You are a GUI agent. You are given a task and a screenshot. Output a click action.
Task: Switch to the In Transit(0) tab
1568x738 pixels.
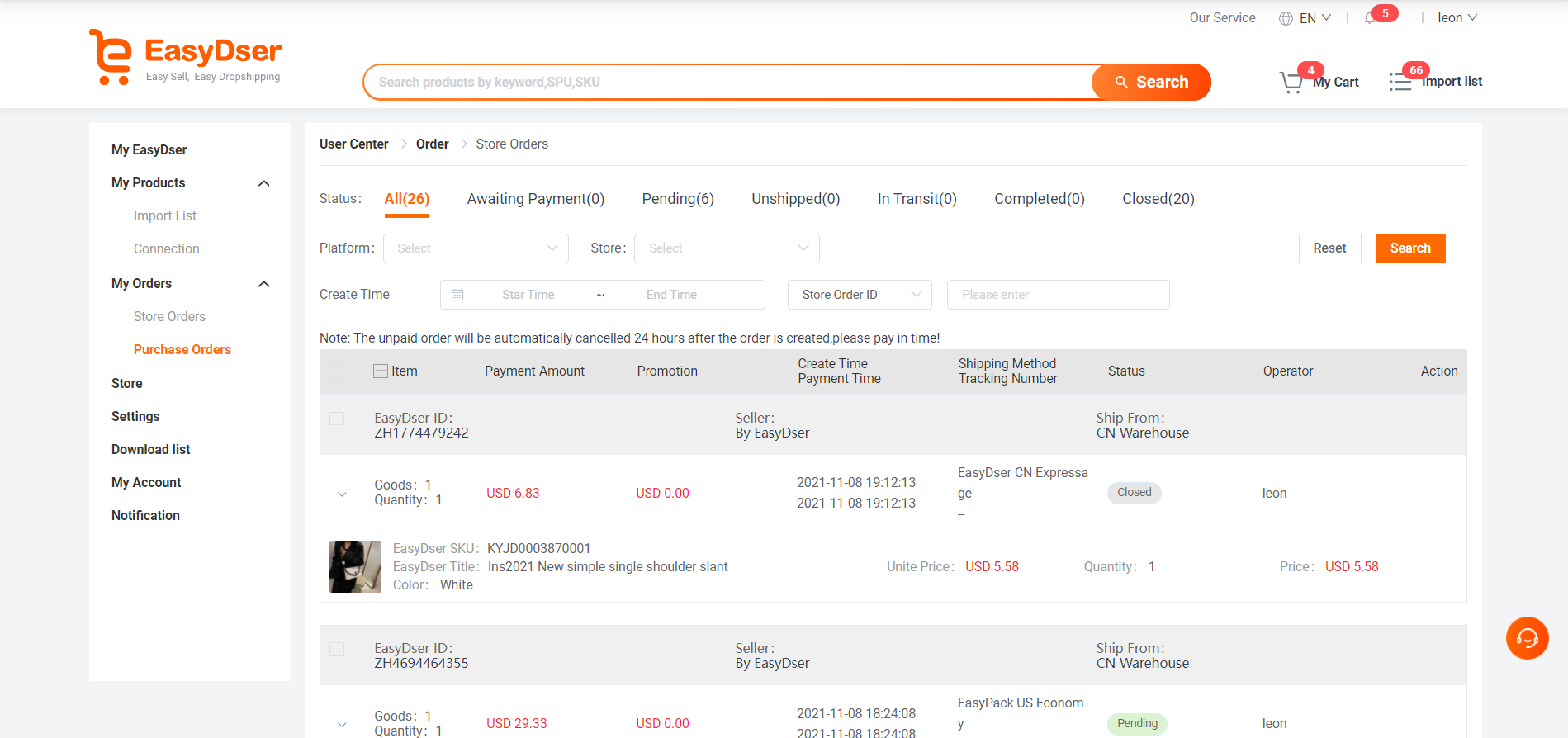click(917, 199)
